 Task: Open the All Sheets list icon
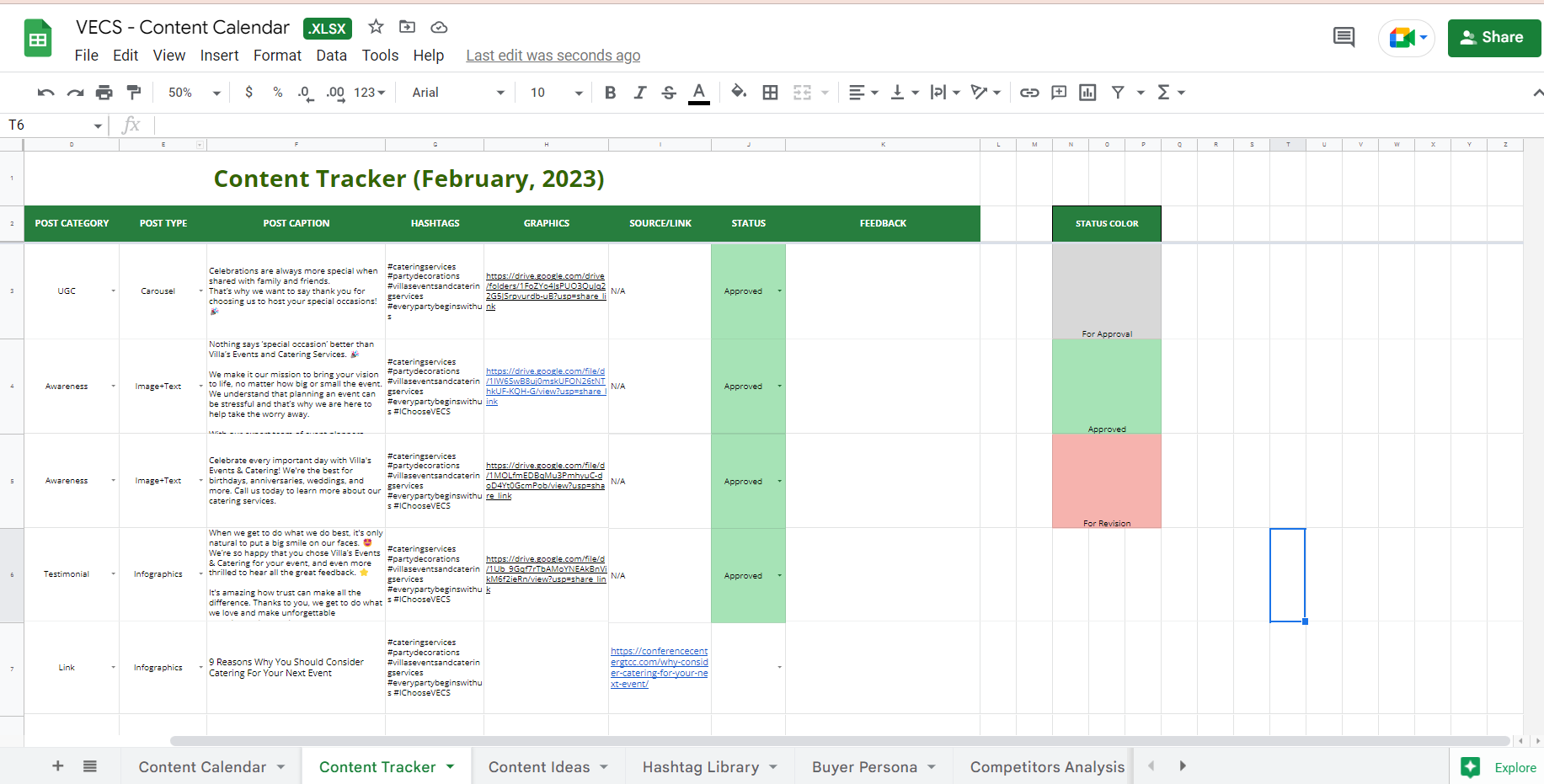point(90,765)
